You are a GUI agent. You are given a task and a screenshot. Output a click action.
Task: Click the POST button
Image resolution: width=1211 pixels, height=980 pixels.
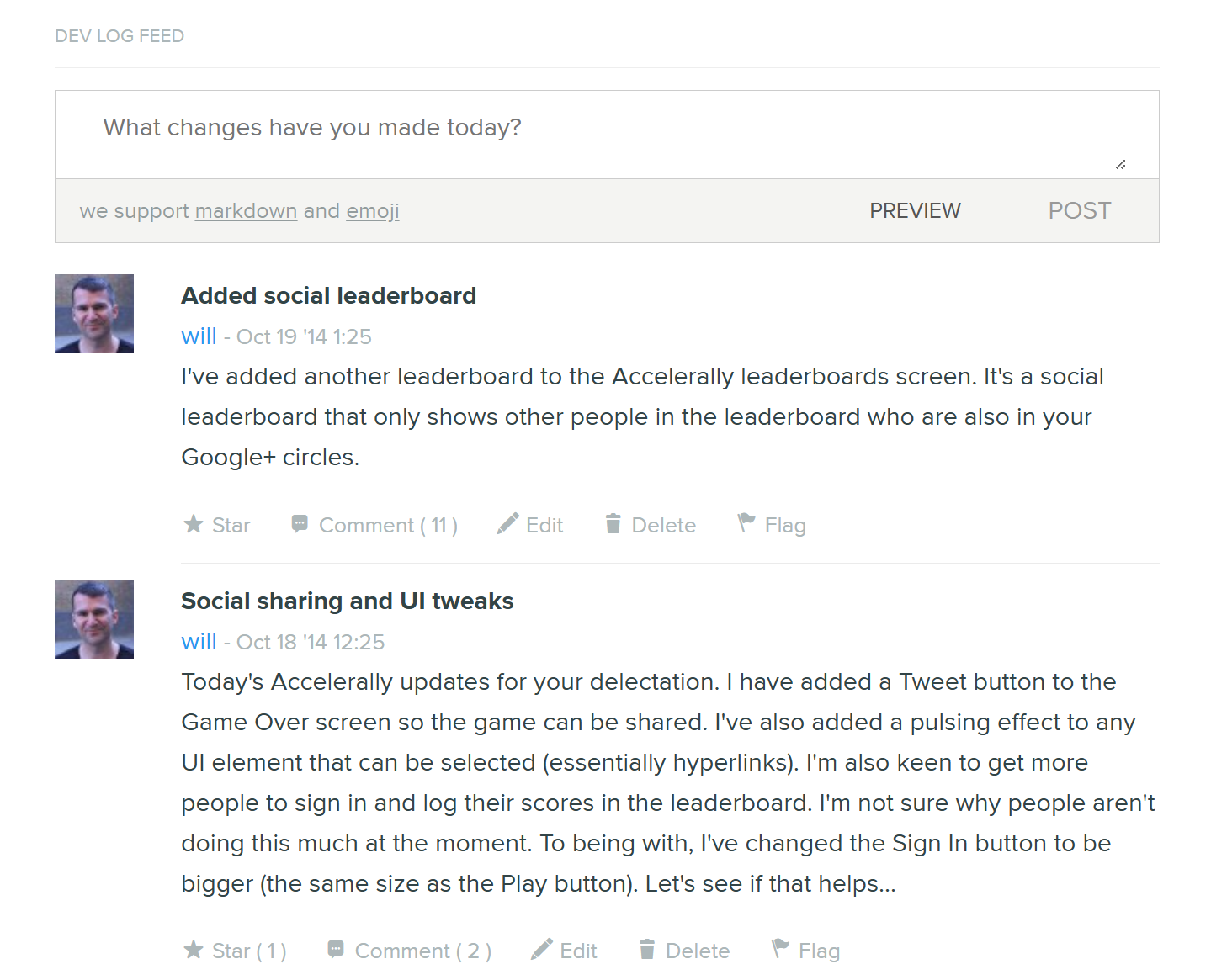click(x=1080, y=210)
